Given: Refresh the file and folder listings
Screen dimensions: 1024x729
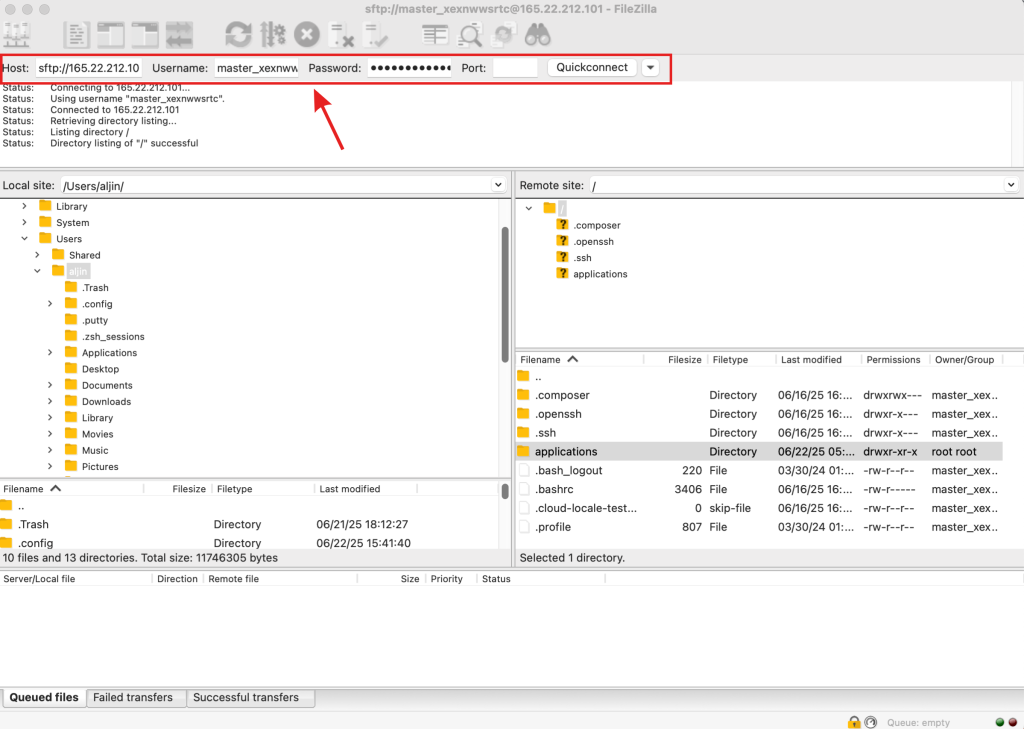Looking at the screenshot, I should click(x=237, y=35).
